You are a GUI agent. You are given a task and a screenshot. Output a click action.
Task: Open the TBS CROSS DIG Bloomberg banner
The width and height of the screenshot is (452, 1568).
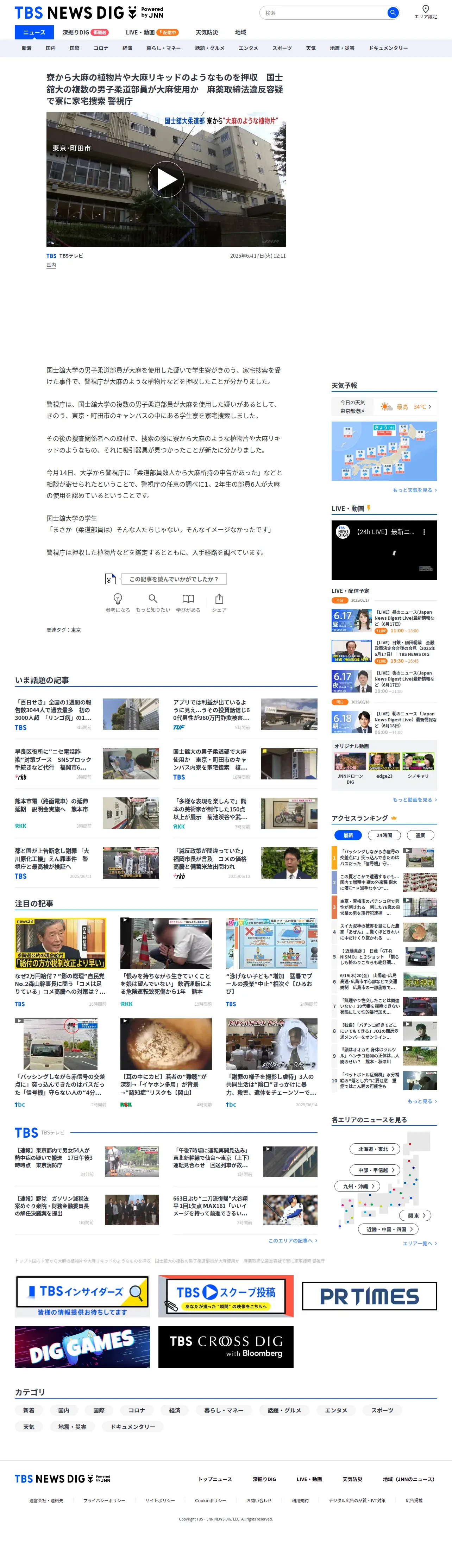click(226, 1347)
